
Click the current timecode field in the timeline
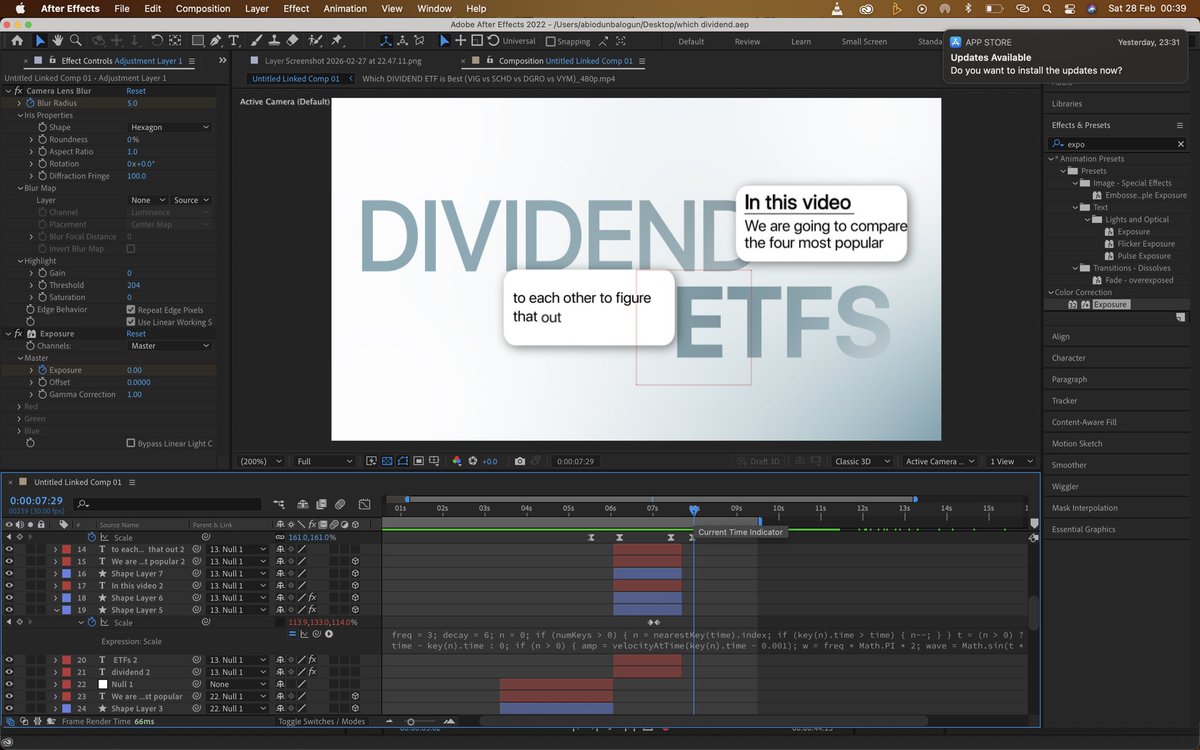click(x=37, y=501)
